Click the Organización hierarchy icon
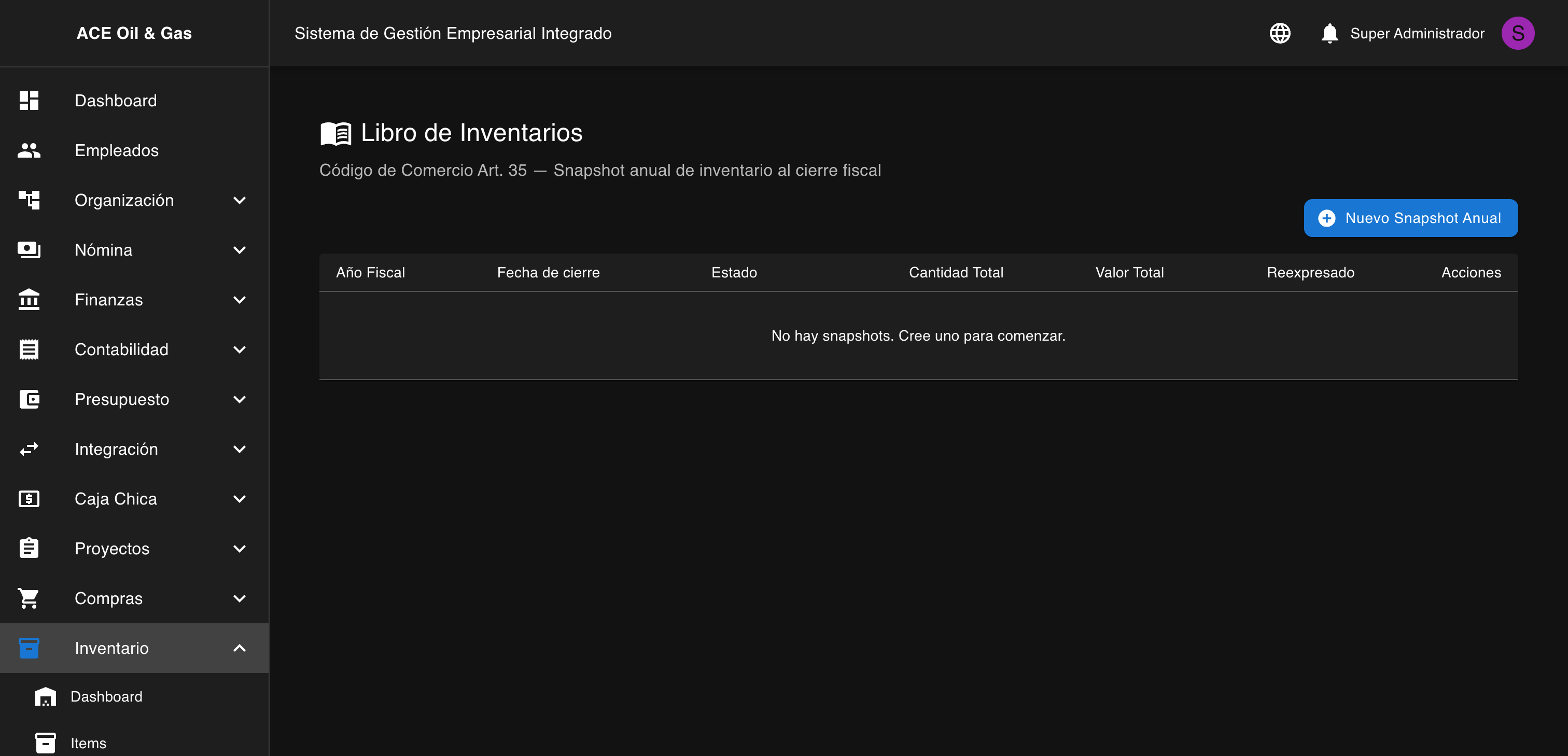1568x756 pixels. (29, 200)
